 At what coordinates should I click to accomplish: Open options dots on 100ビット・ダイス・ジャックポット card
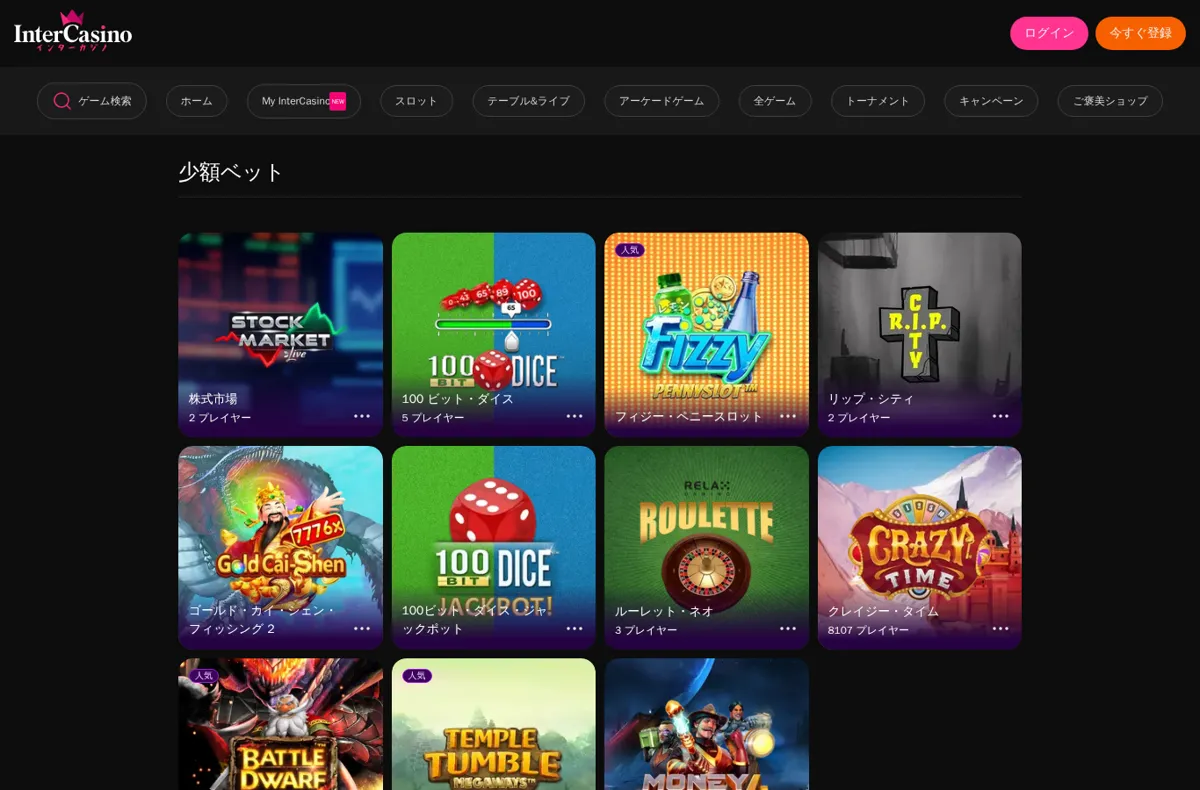click(x=575, y=628)
